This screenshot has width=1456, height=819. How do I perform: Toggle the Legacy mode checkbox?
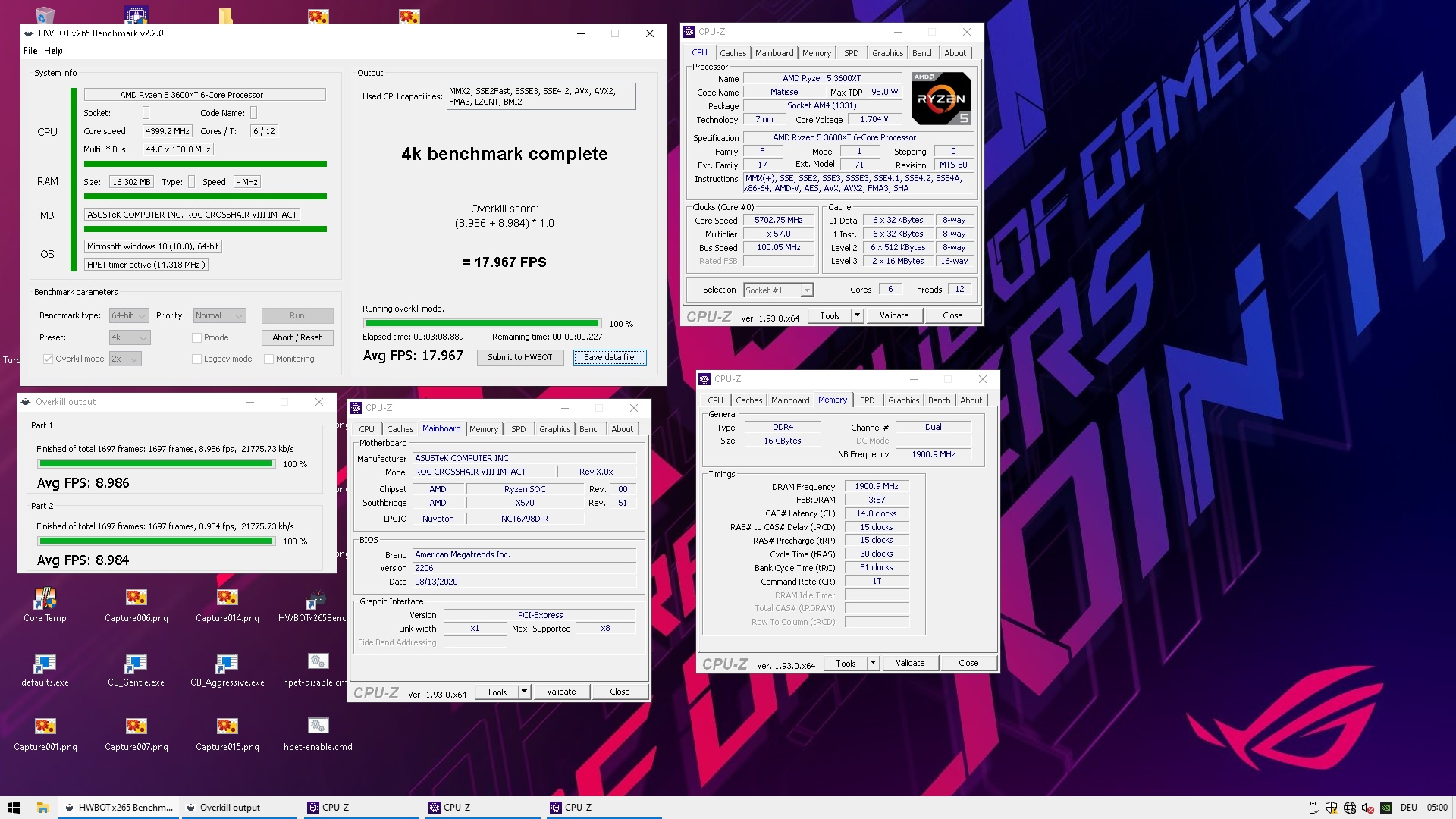(197, 359)
